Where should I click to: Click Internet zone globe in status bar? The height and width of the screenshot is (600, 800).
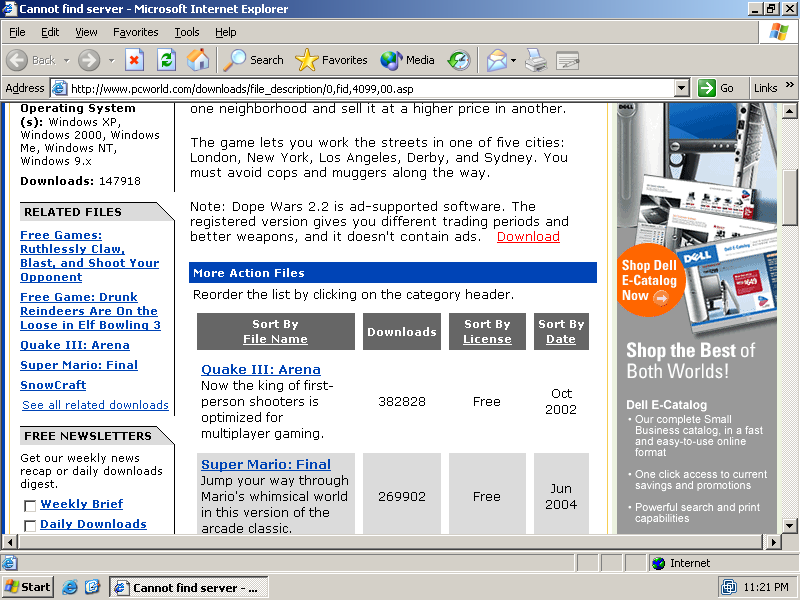point(659,563)
